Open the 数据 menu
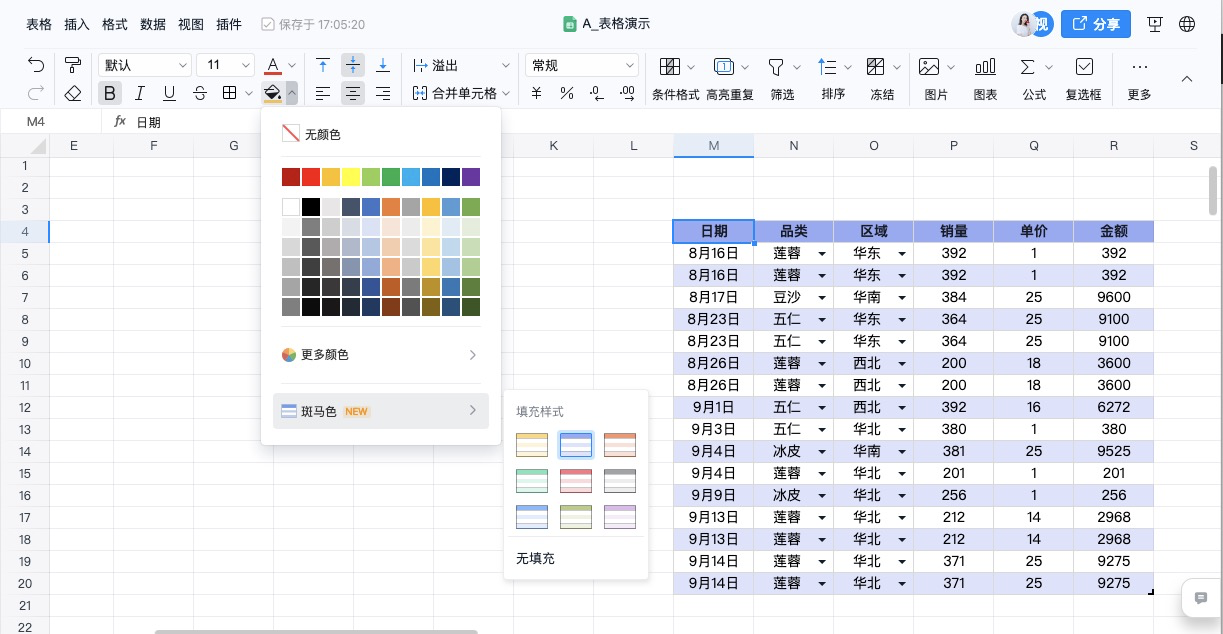Viewport: 1223px width, 634px height. tap(152, 24)
